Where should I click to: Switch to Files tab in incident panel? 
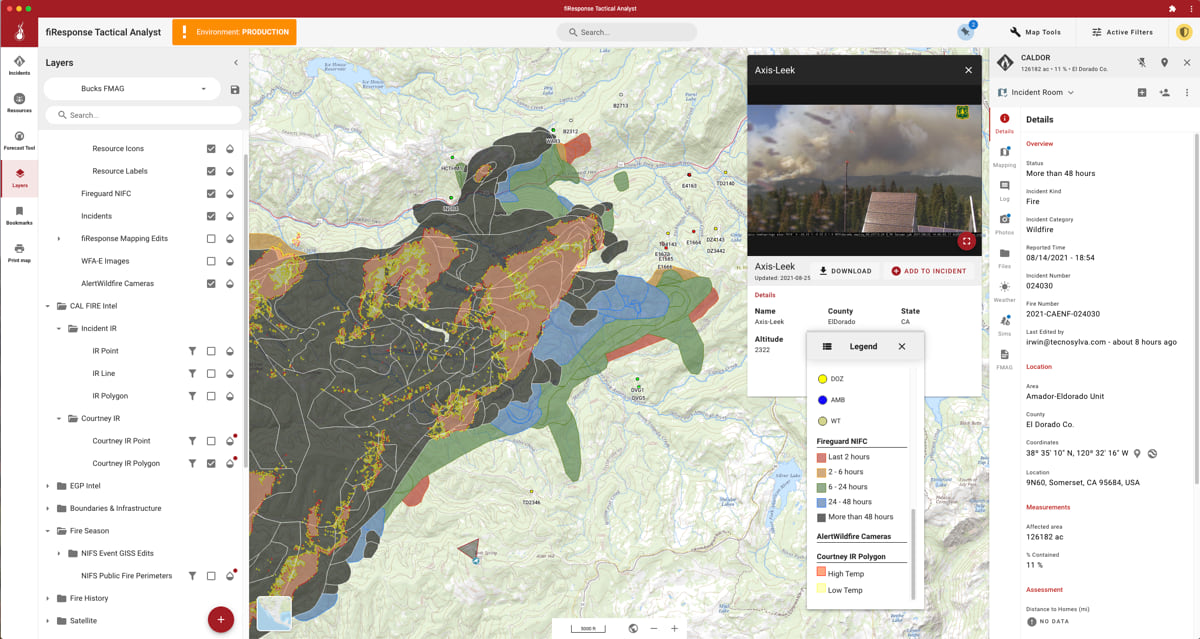coord(1004,258)
